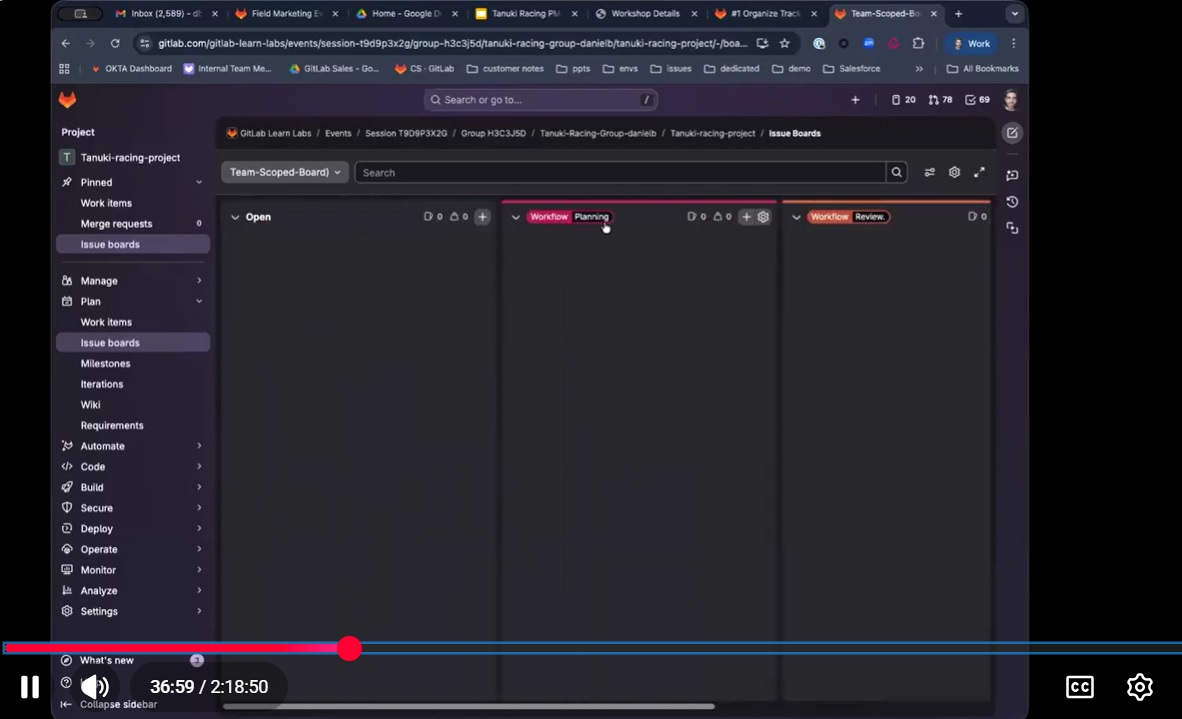Open the board configuration gear icon
Viewport: 1182px width, 719px height.
pyautogui.click(x=953, y=172)
